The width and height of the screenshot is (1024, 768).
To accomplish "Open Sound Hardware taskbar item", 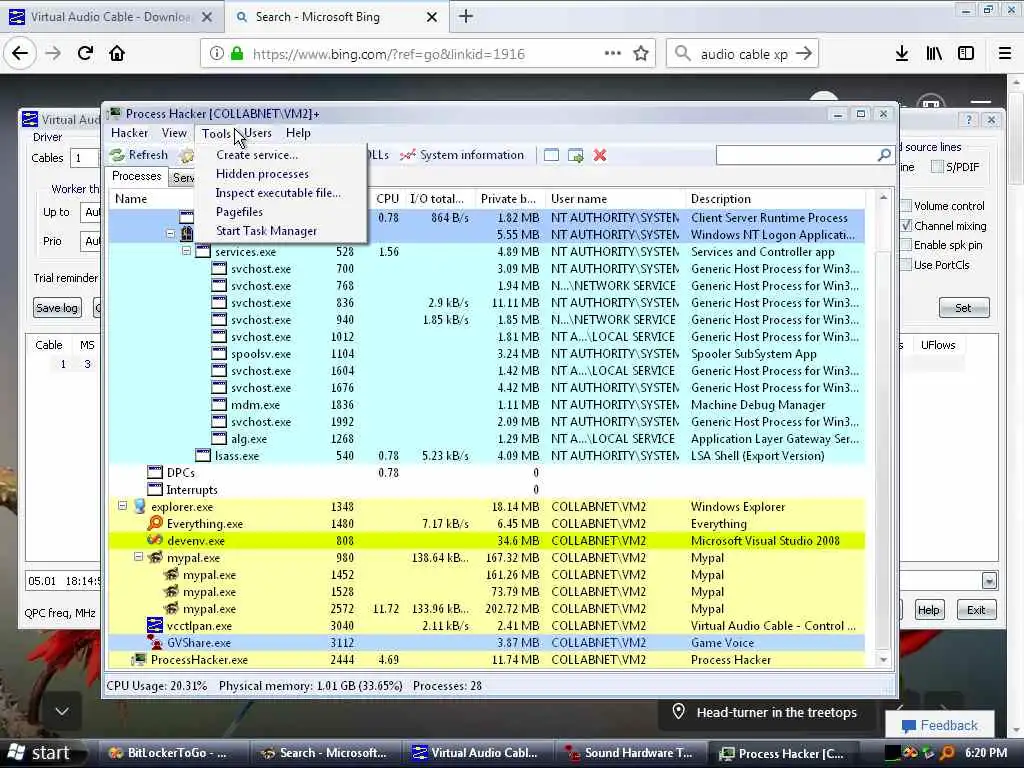I will click(630, 753).
